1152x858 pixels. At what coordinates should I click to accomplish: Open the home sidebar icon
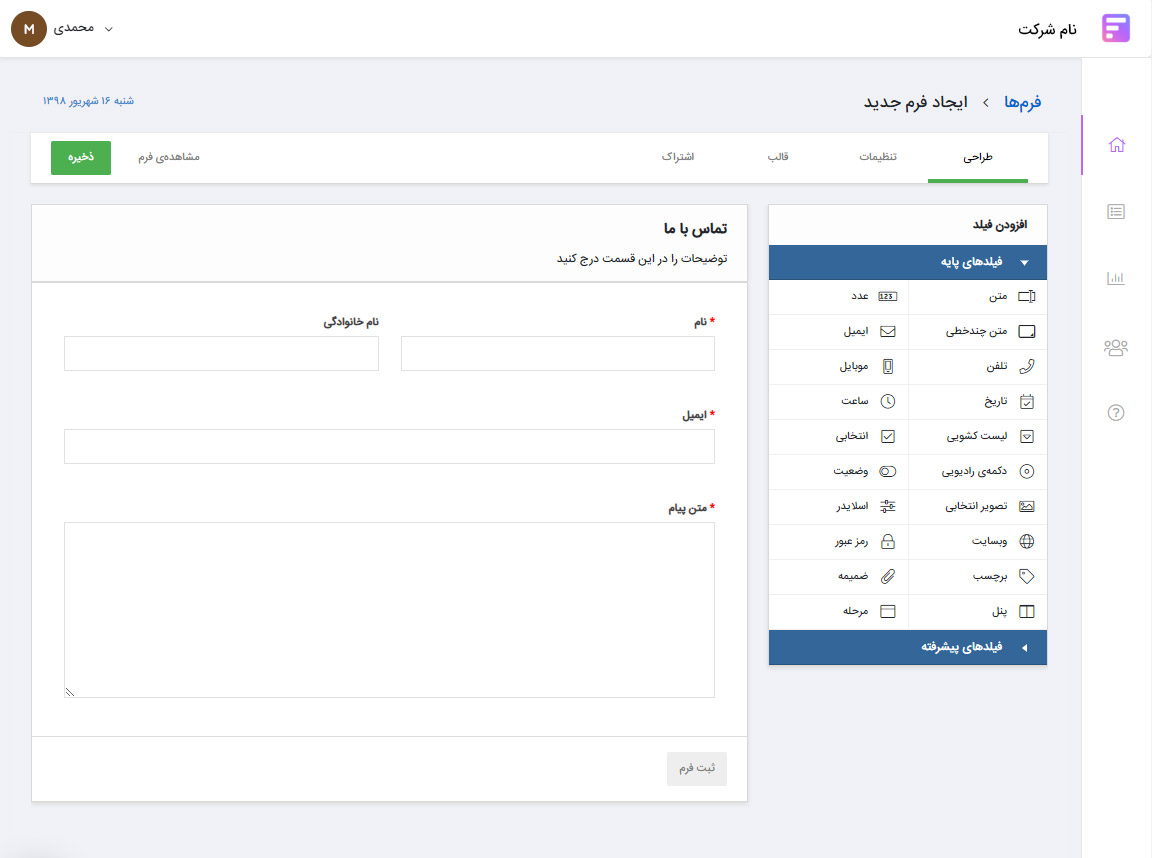point(1117,145)
